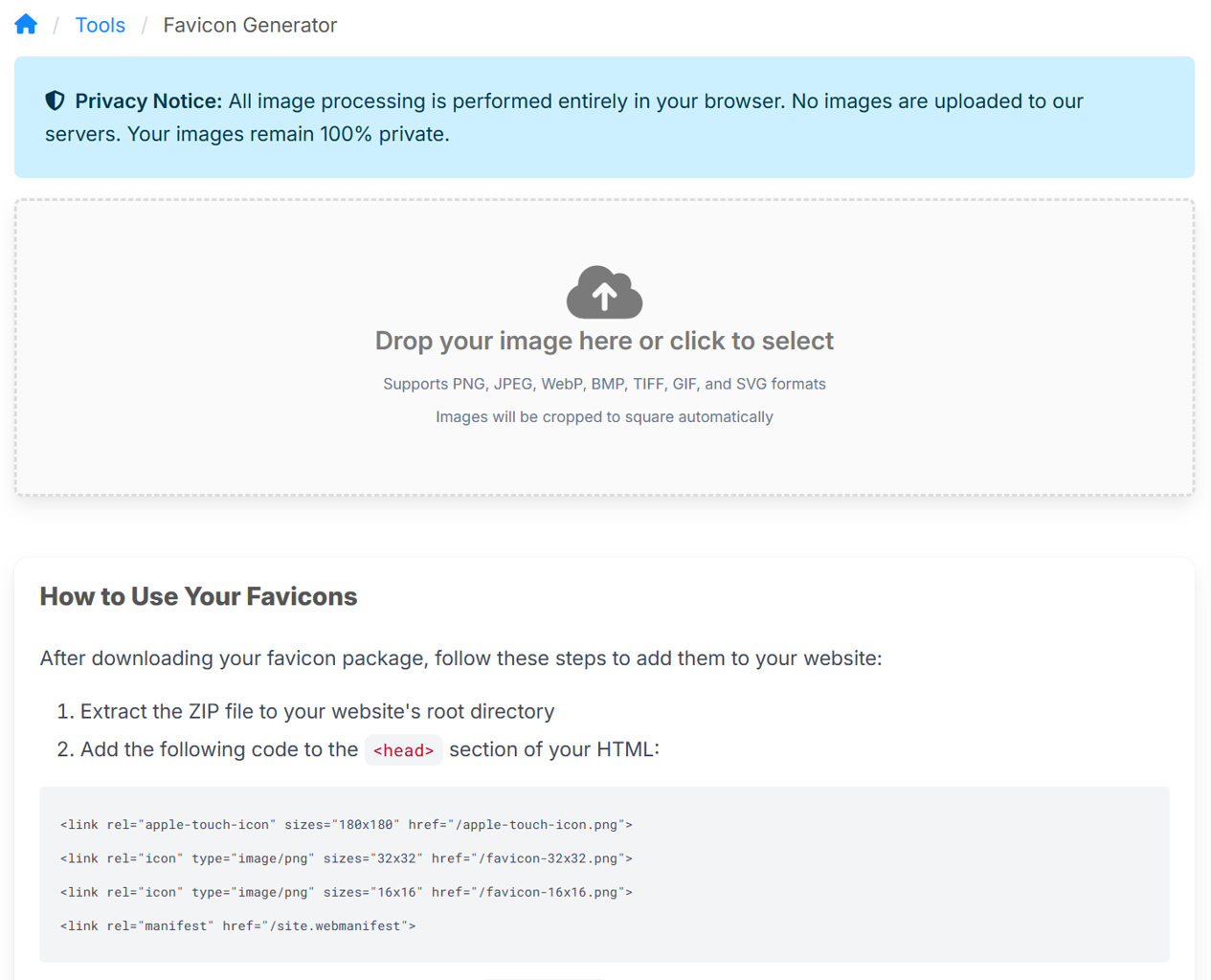Click the 'How to Use Your Favicons' heading
The width and height of the screenshot is (1211, 980).
(198, 596)
